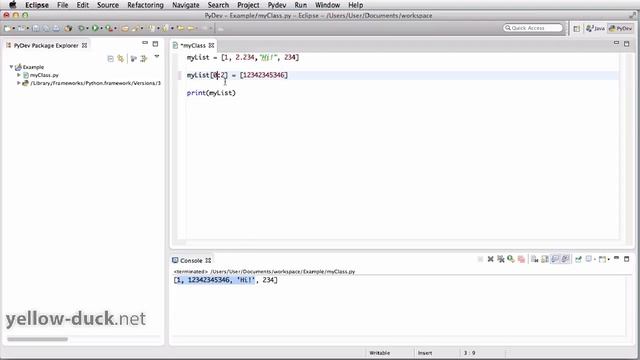
Task: Toggle Link with Editor in Package Explorer
Action: pos(120,59)
